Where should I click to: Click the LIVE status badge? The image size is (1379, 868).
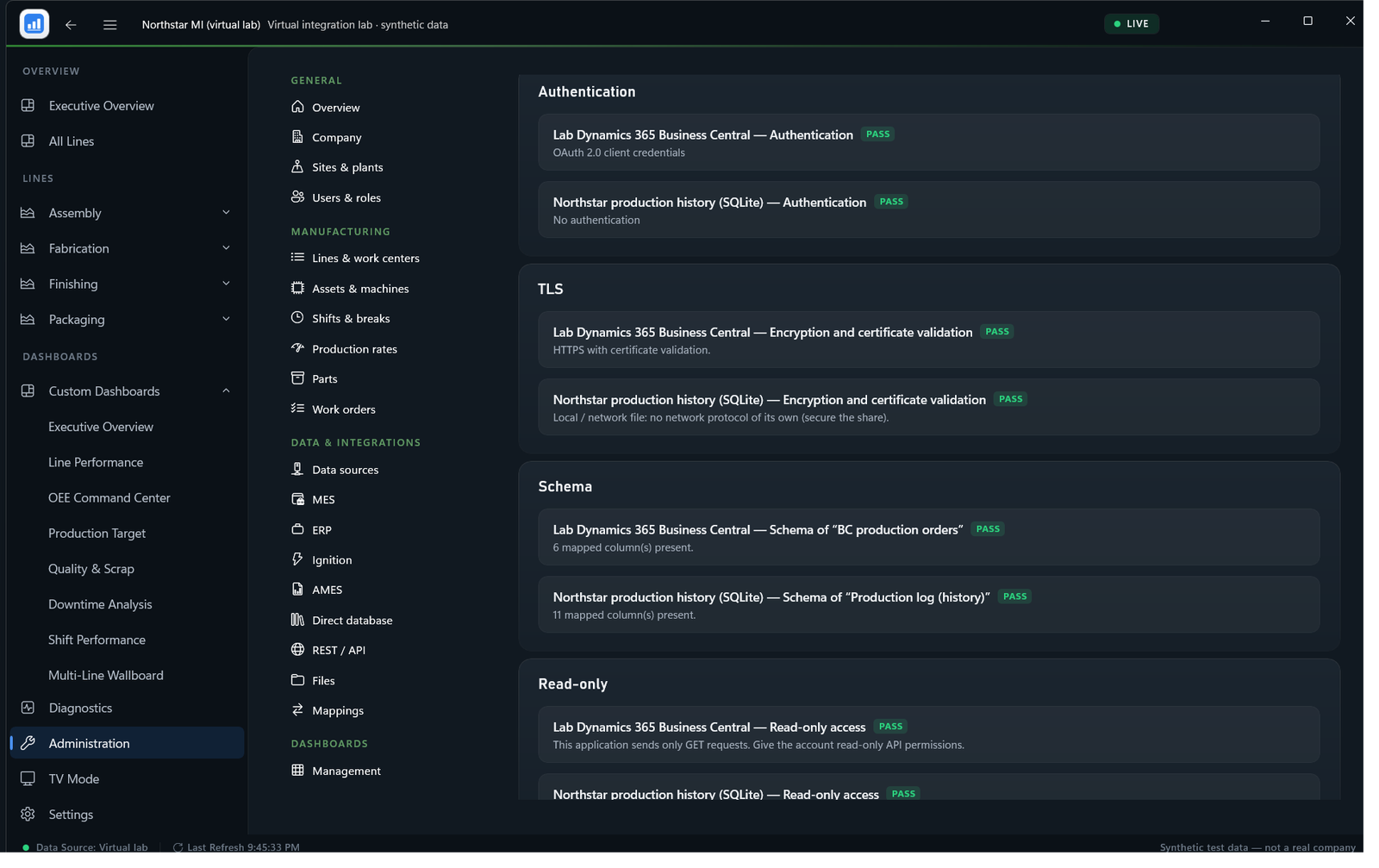click(1132, 24)
